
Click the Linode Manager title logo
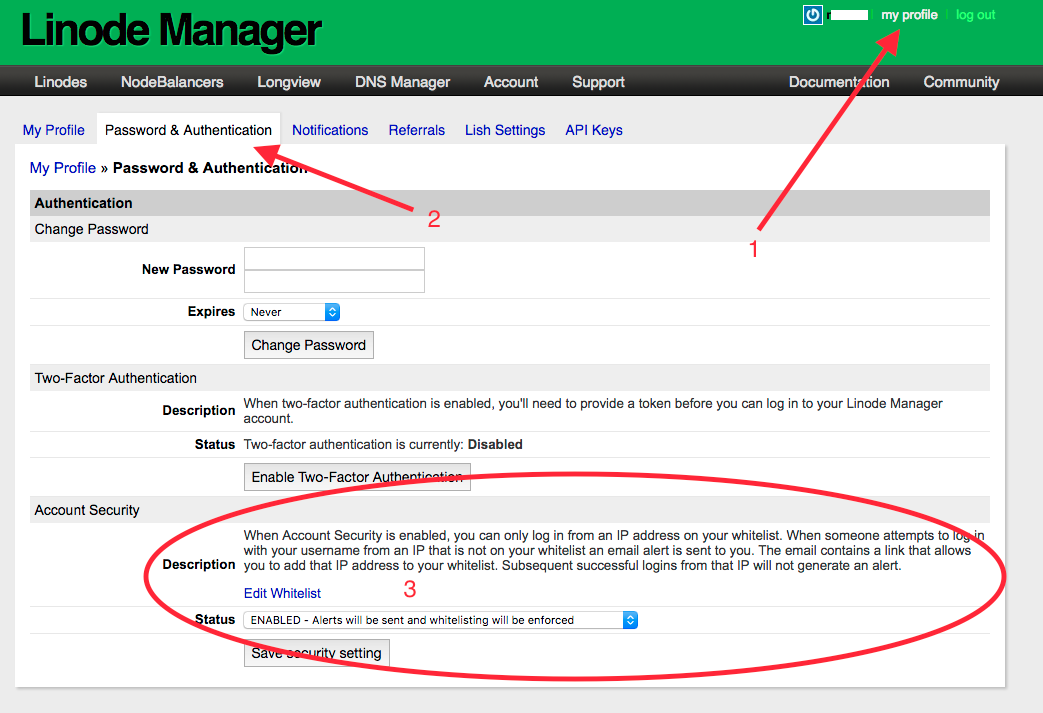pos(171,31)
